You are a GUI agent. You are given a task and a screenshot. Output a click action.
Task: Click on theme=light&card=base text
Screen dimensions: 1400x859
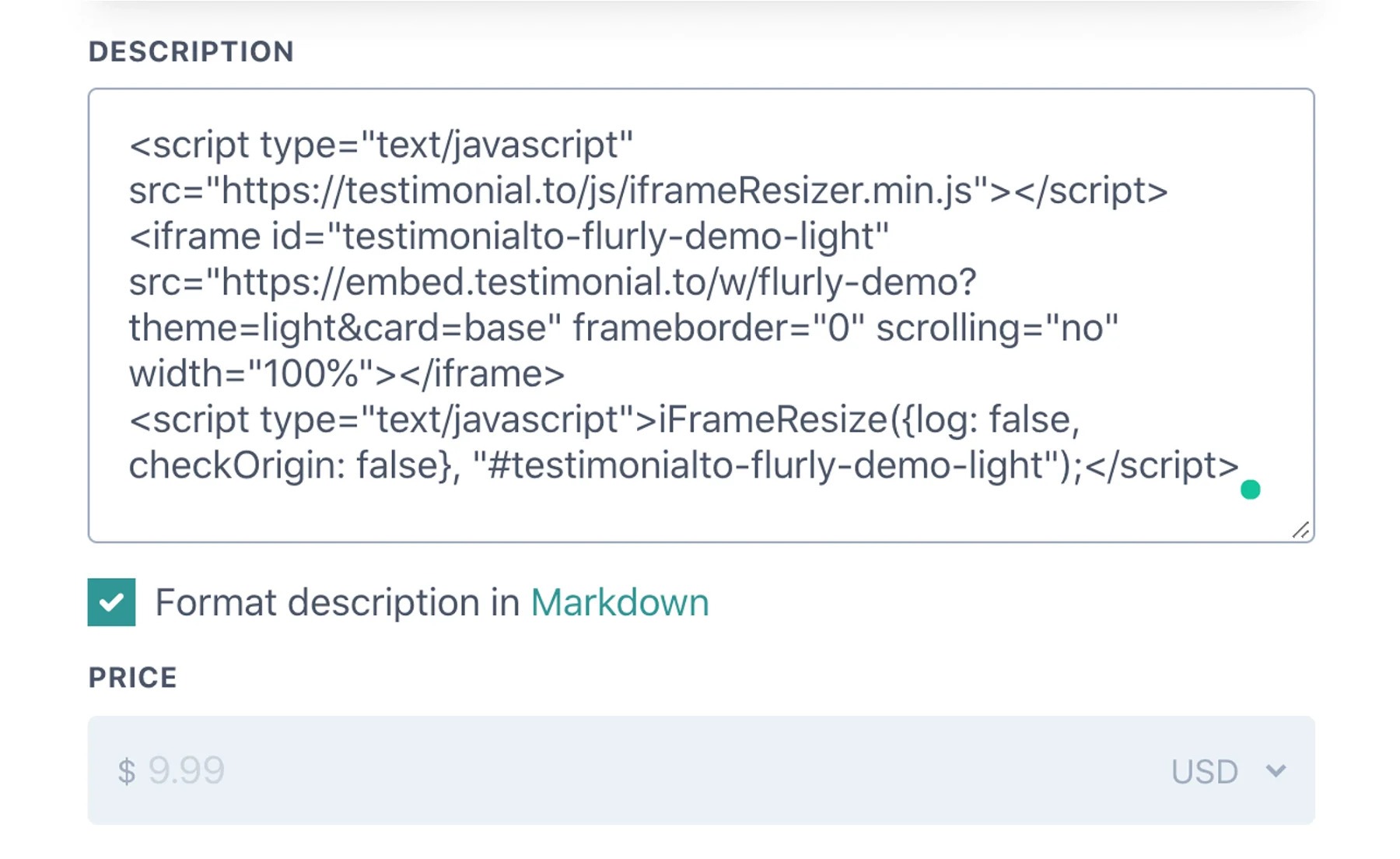[x=345, y=328]
